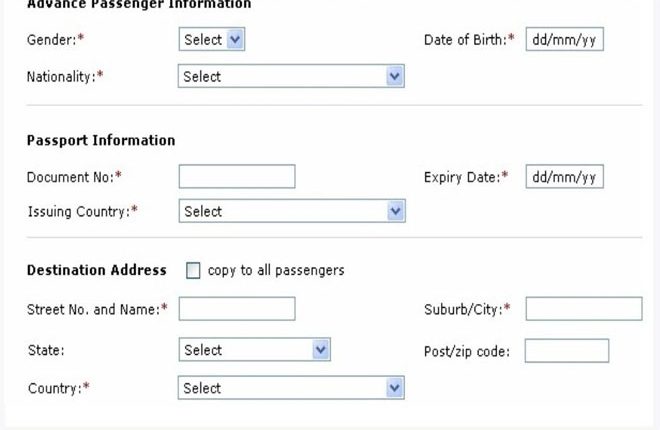Click the 'Document No:' label text
The image size is (660, 430).
click(x=73, y=177)
